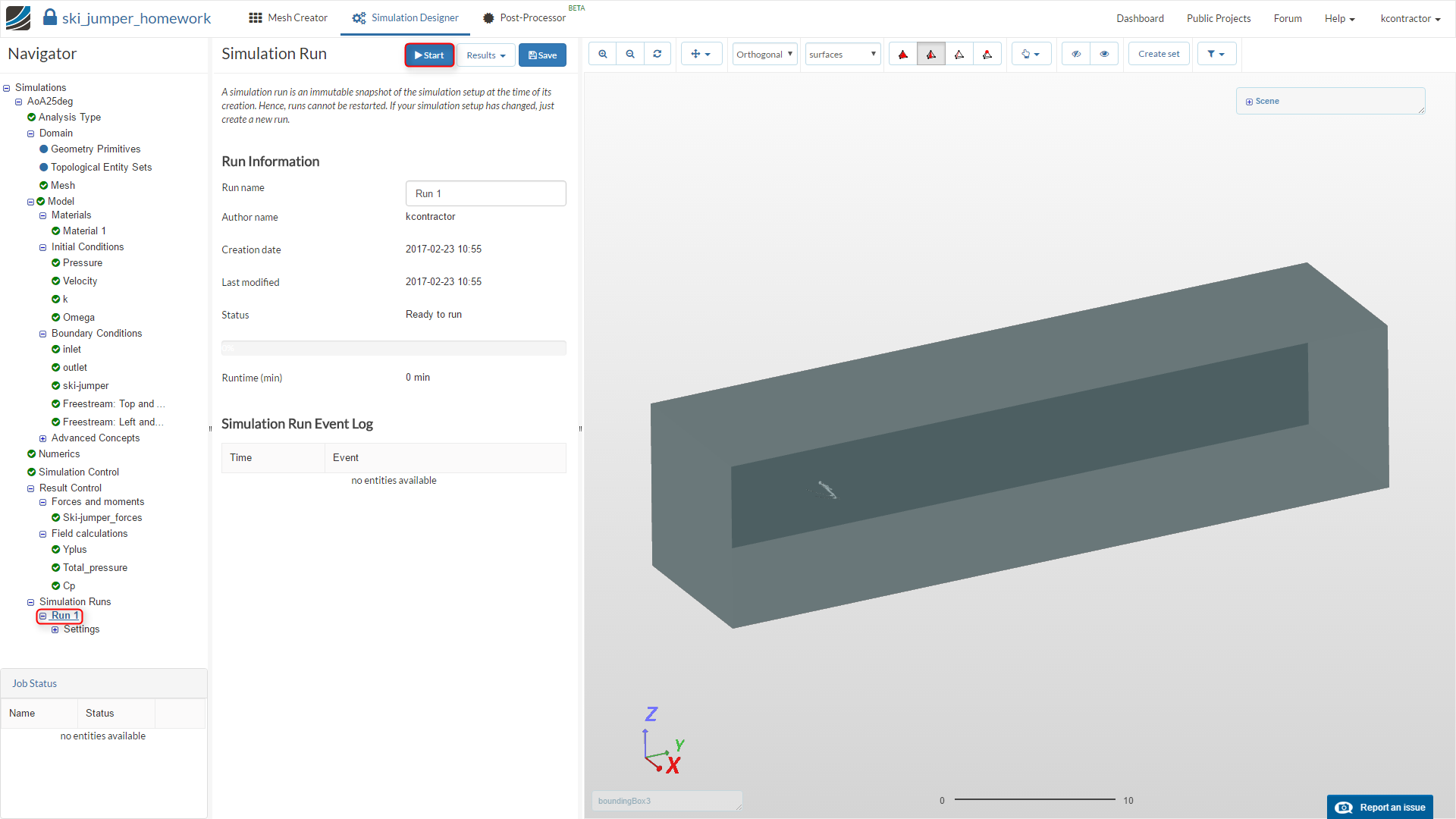Click the refresh view icon
The height and width of the screenshot is (819, 1456).
click(x=657, y=54)
